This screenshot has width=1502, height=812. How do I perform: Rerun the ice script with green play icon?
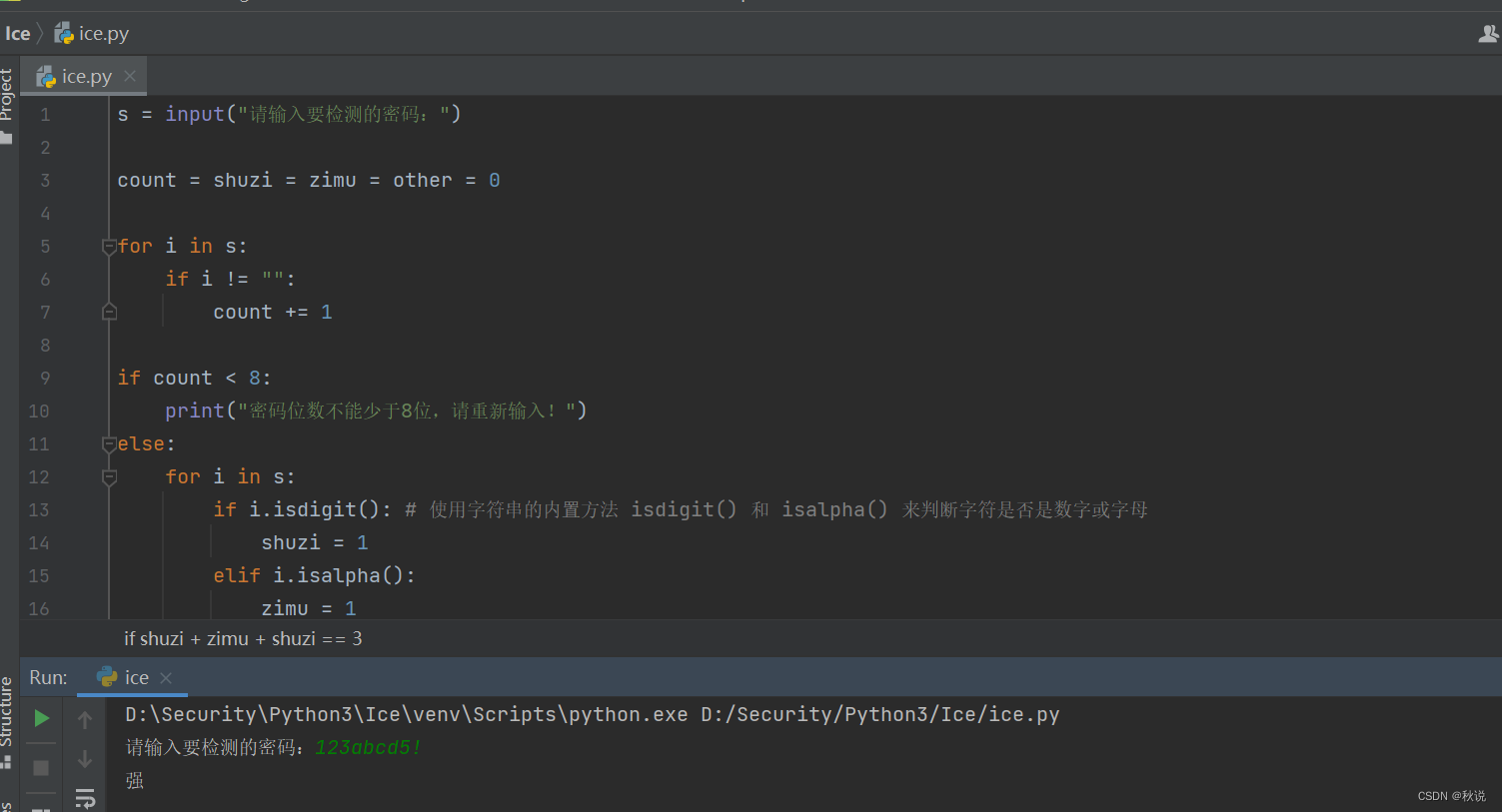coord(41,718)
